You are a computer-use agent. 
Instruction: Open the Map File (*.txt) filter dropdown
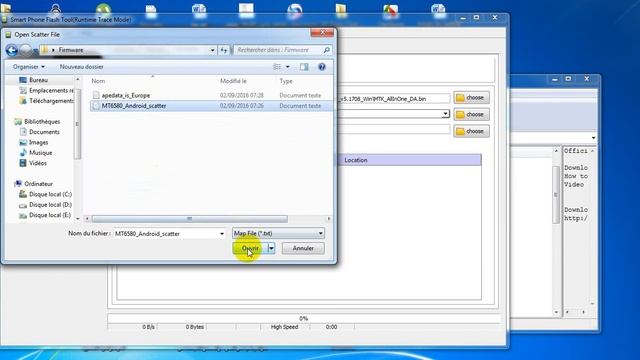click(279, 233)
